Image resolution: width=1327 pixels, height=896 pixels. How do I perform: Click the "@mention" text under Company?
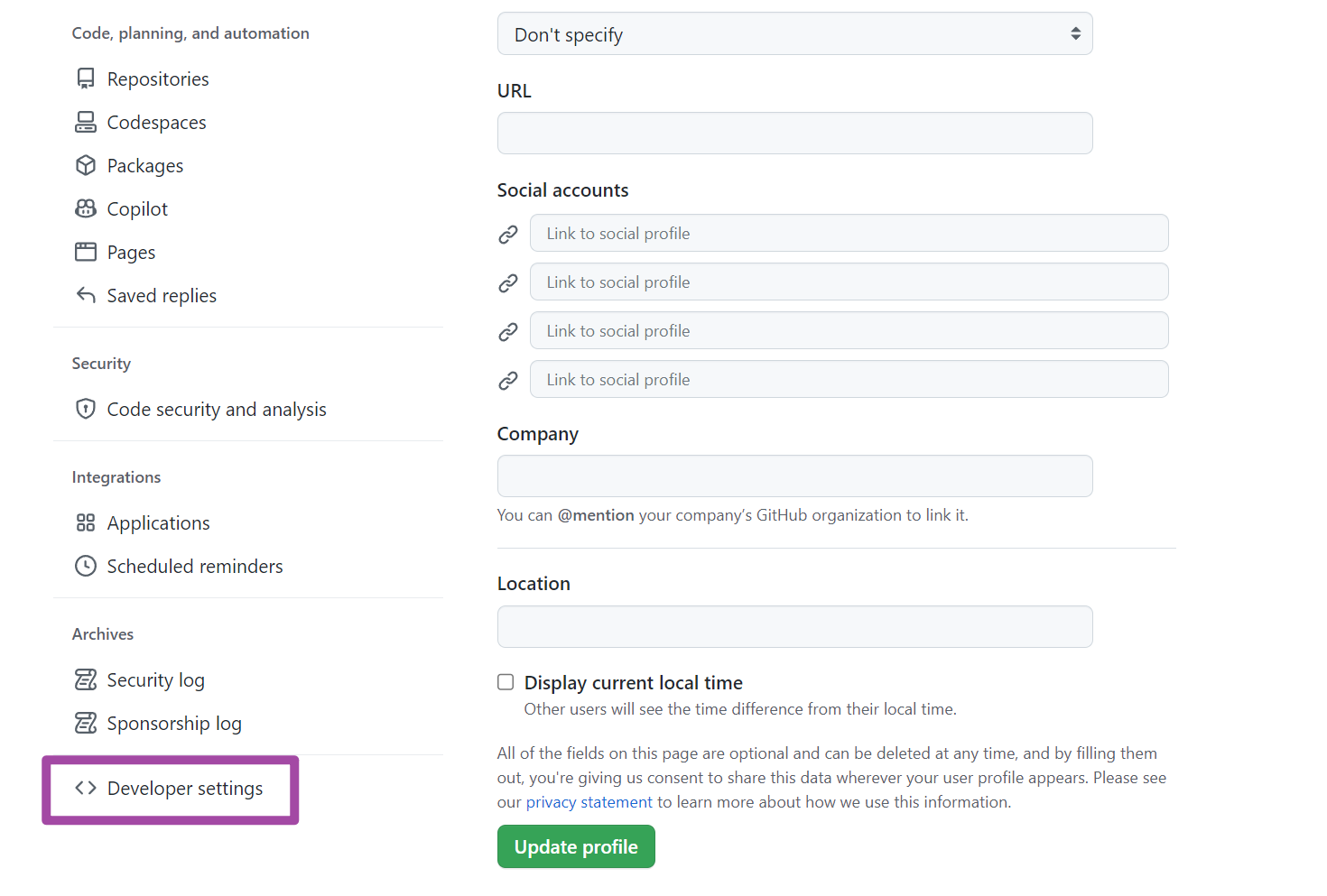[596, 515]
